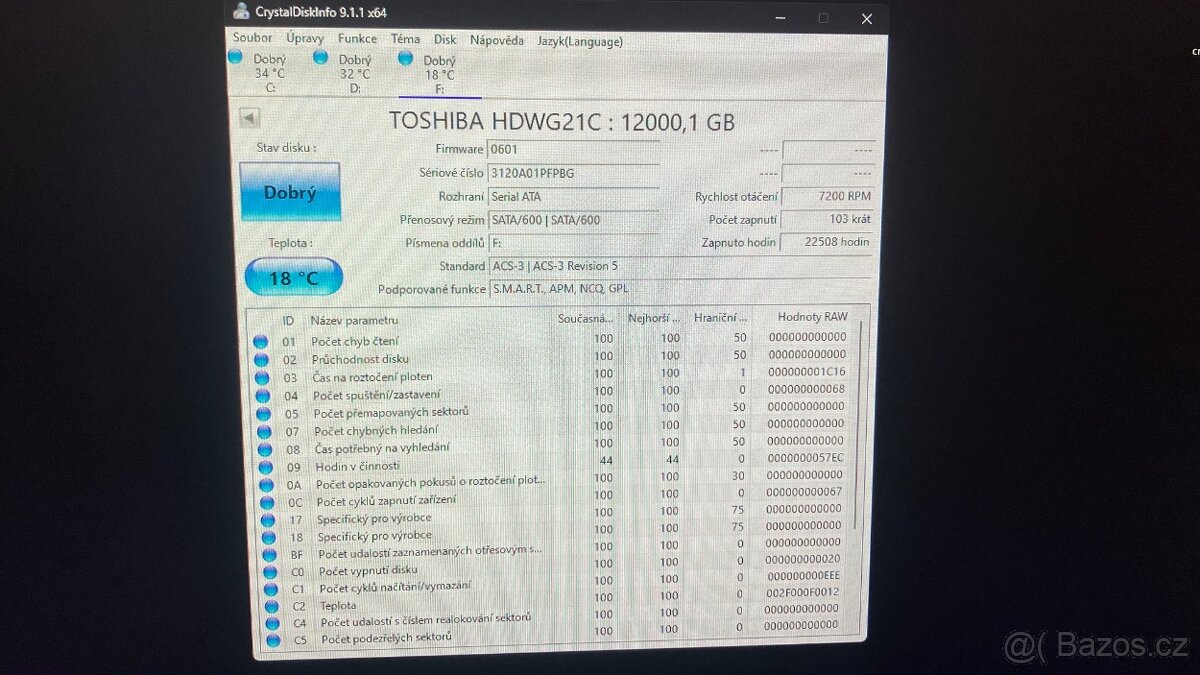Click the blue indicator next to Teplota attribute

268,606
